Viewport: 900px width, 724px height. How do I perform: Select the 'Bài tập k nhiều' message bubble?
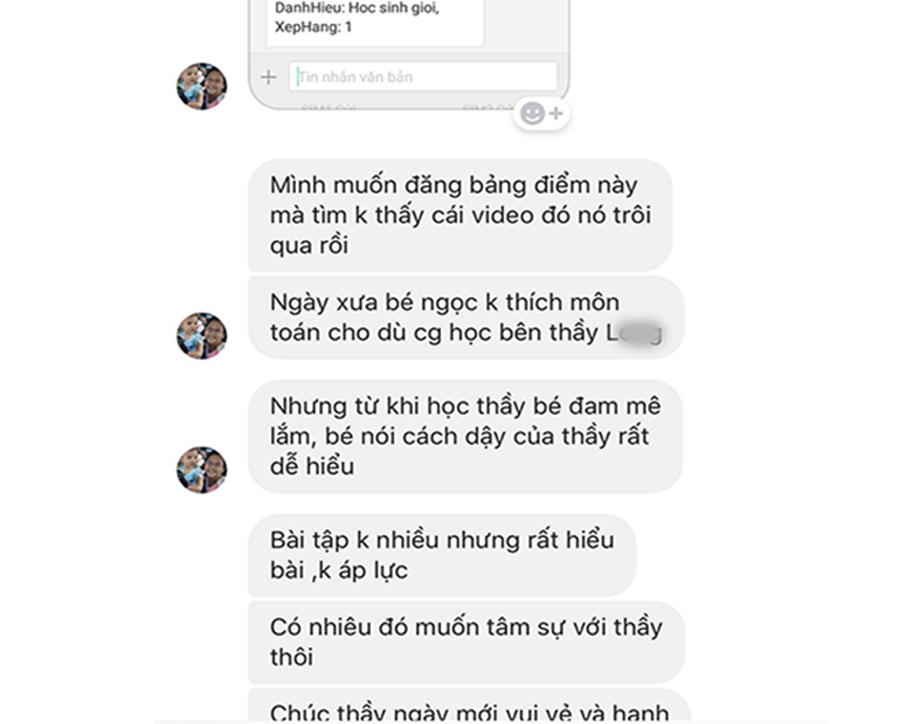442,555
